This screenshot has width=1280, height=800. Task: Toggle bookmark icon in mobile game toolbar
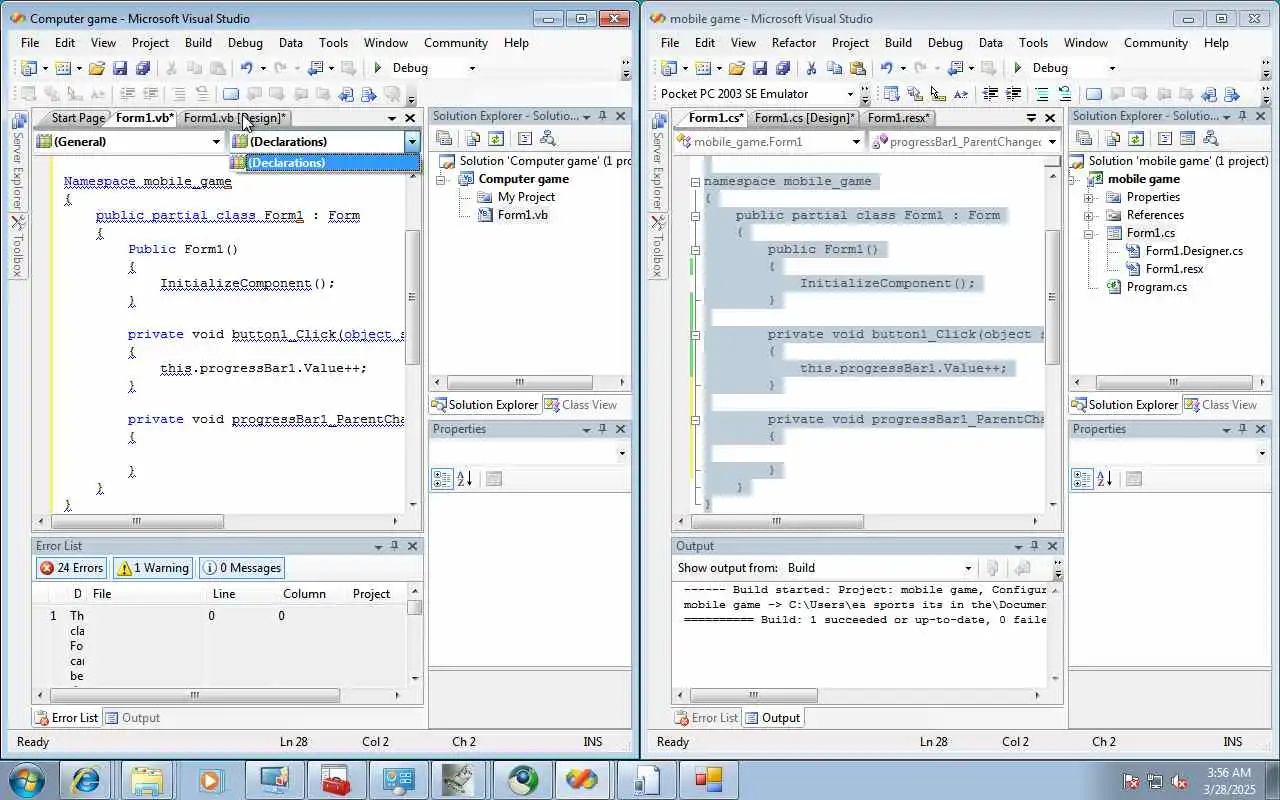[1094, 94]
